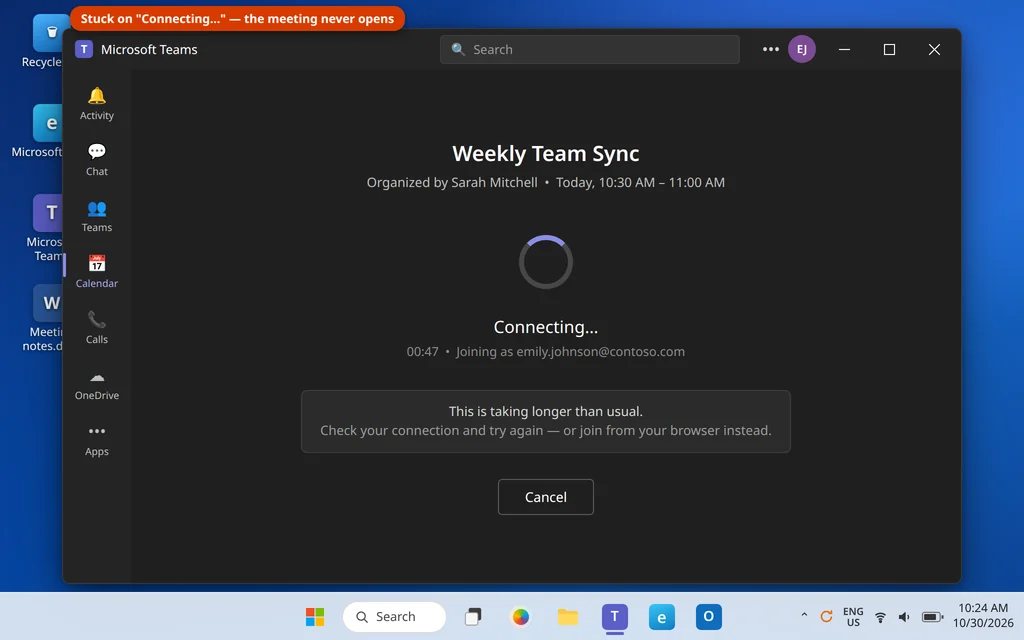Launch the colorful Copilot taskbar icon
Viewport: 1024px width, 640px height.
pyautogui.click(x=520, y=616)
